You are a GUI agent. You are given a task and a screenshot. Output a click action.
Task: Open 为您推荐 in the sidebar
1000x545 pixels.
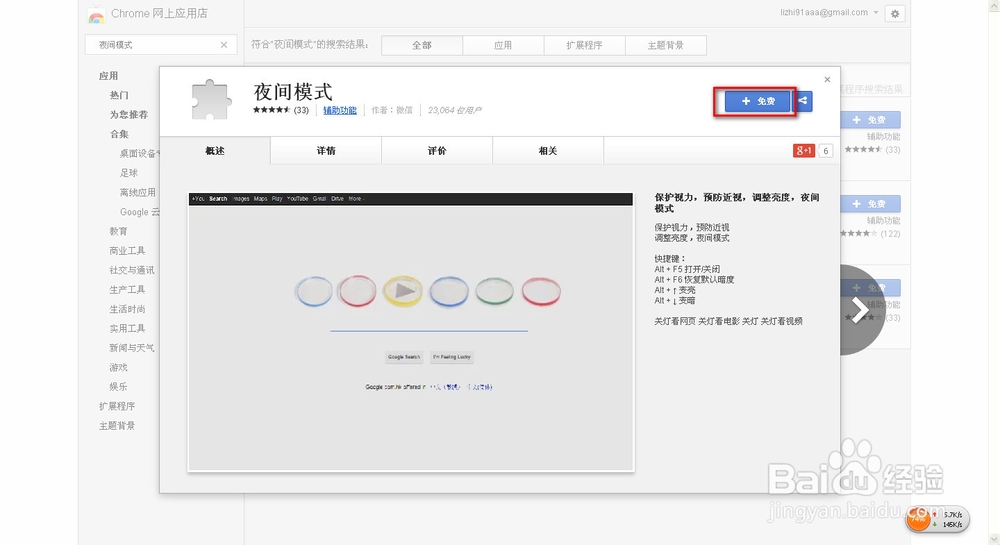tap(128, 115)
